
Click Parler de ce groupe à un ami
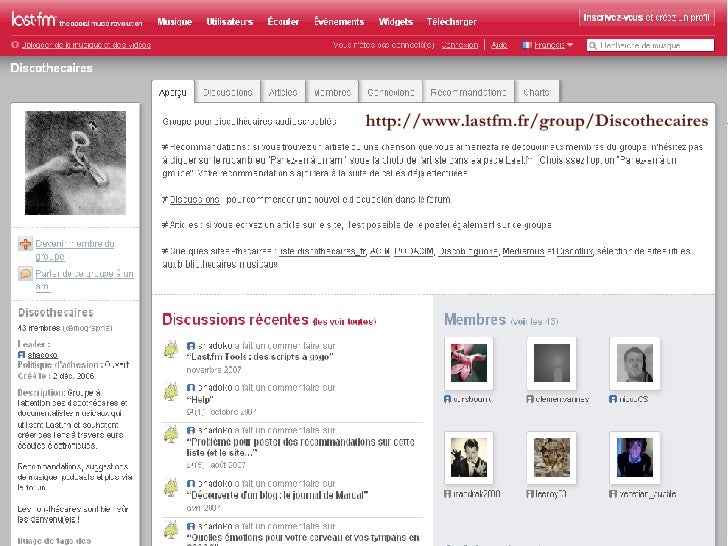[84, 280]
